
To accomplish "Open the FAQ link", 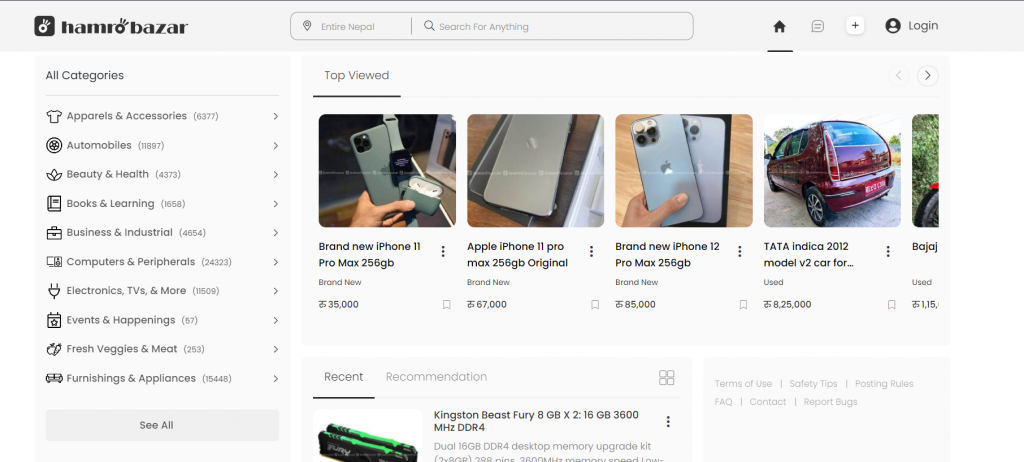I will (724, 402).
